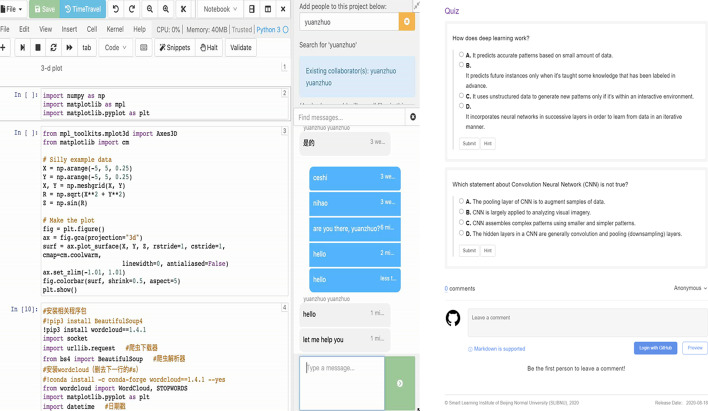Choose option C in the deep learning quiz

pos(462,96)
